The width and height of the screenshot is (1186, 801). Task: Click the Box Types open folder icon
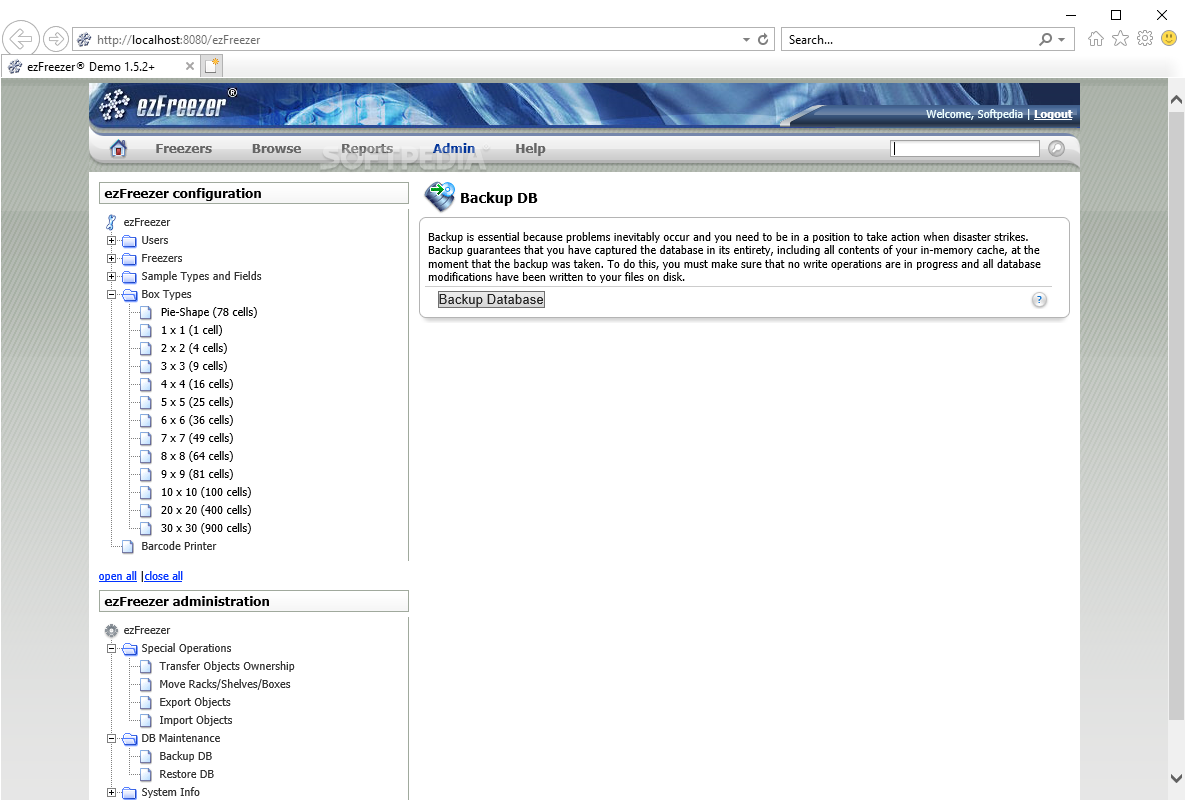pyautogui.click(x=129, y=295)
